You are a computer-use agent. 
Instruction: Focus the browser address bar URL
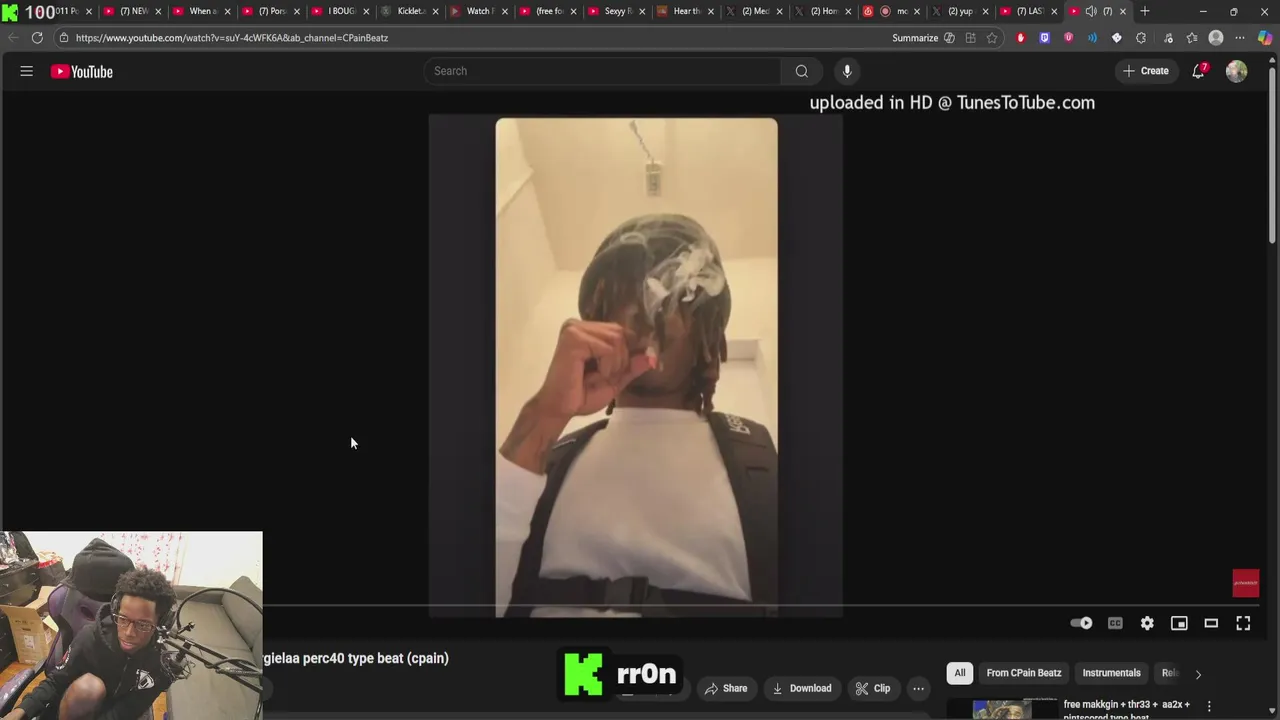(232, 38)
